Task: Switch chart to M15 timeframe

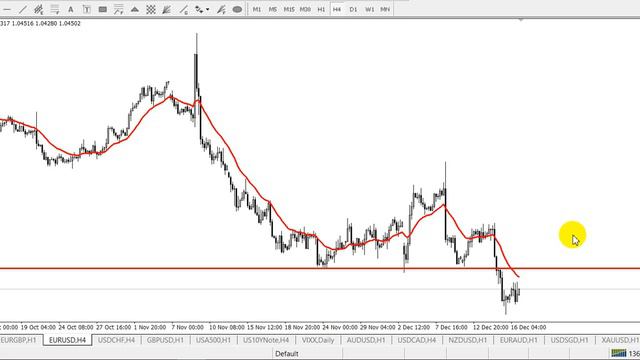Action: pos(289,9)
